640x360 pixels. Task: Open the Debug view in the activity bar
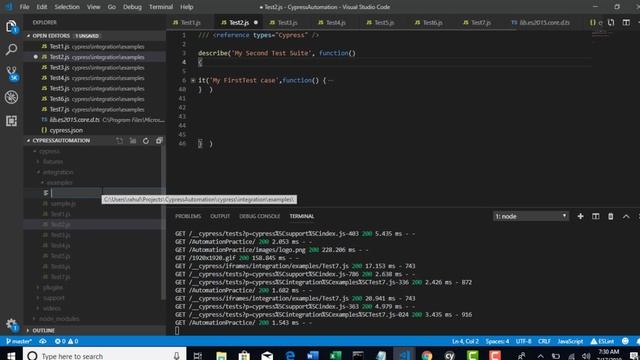pos(11,97)
